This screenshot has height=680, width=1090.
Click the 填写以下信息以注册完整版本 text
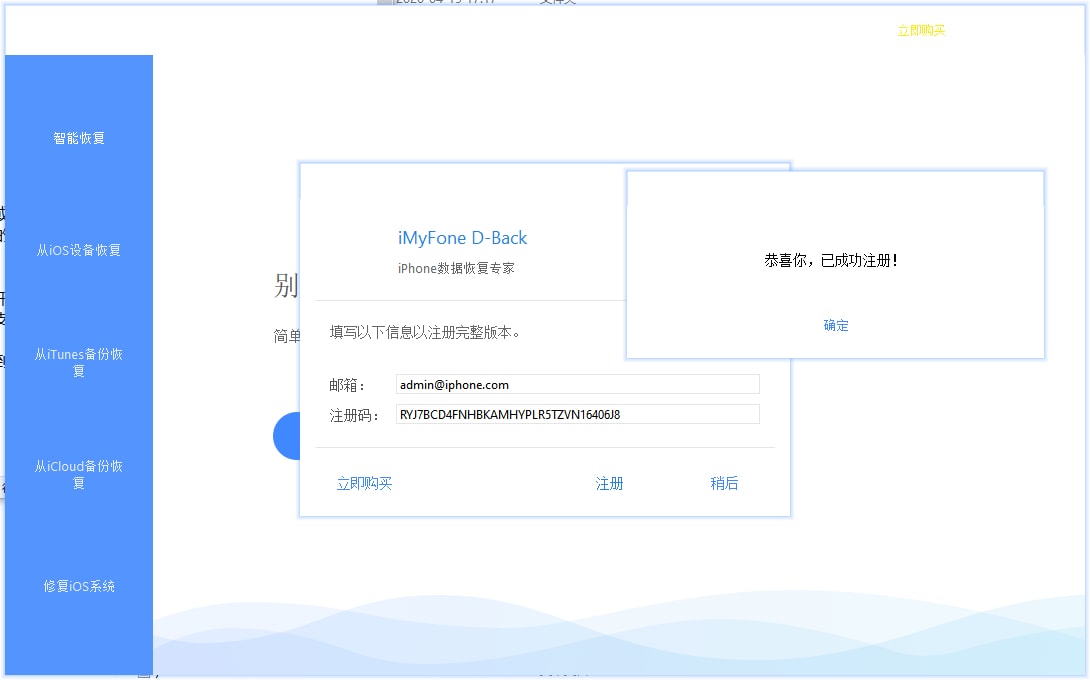click(425, 332)
